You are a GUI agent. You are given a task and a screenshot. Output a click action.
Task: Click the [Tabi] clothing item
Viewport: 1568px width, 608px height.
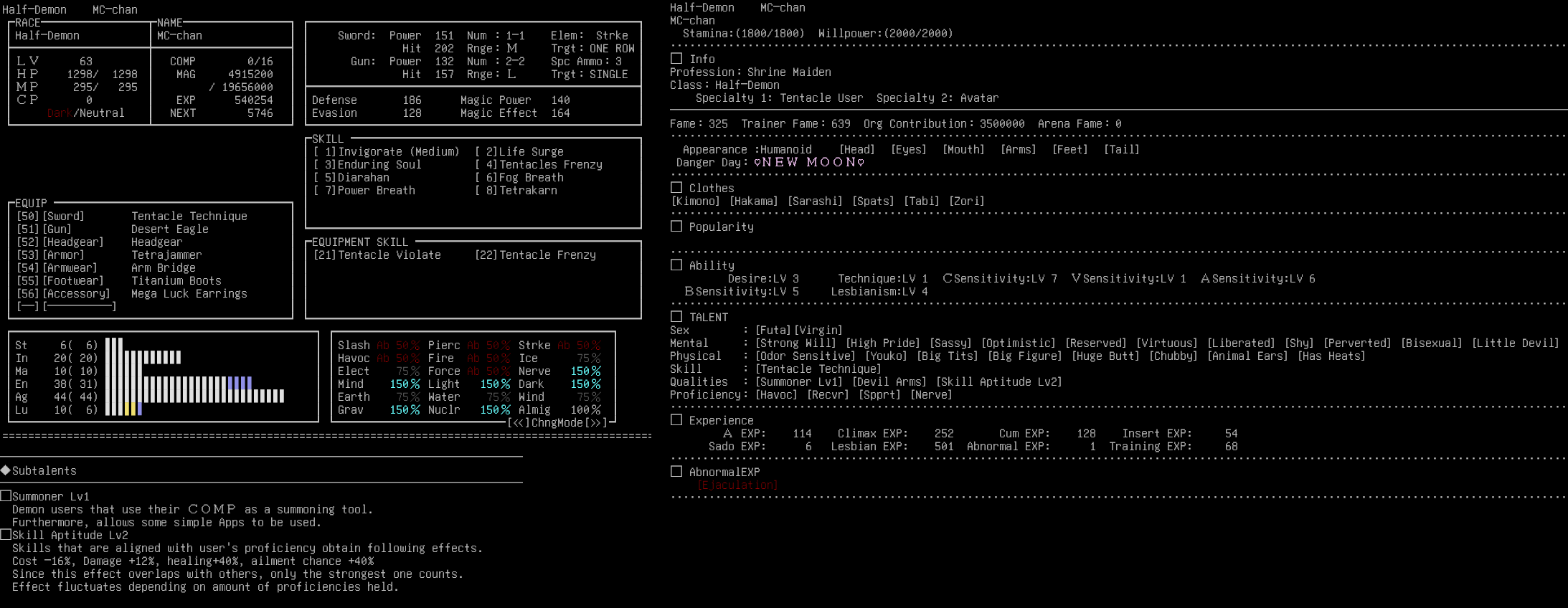click(x=922, y=201)
